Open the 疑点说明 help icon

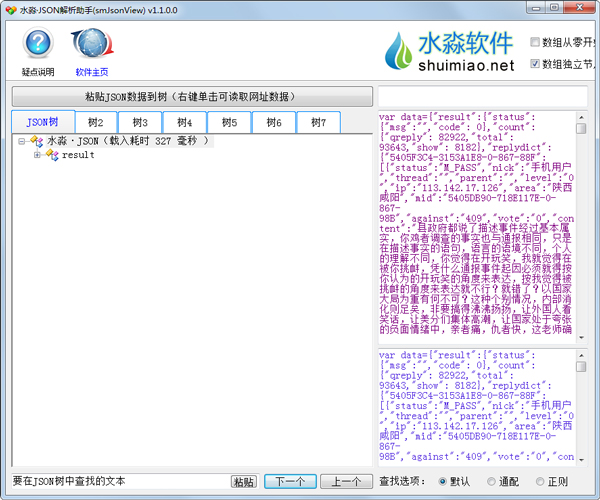tap(38, 42)
